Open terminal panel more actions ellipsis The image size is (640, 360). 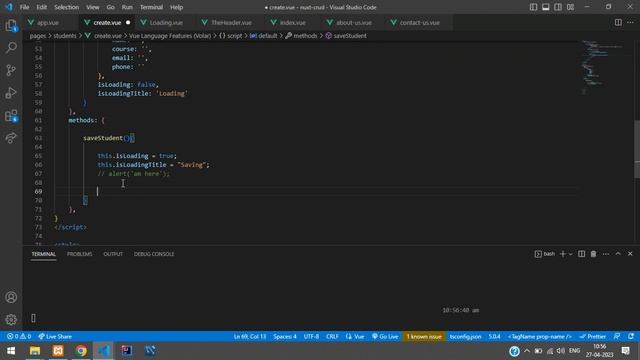point(606,254)
